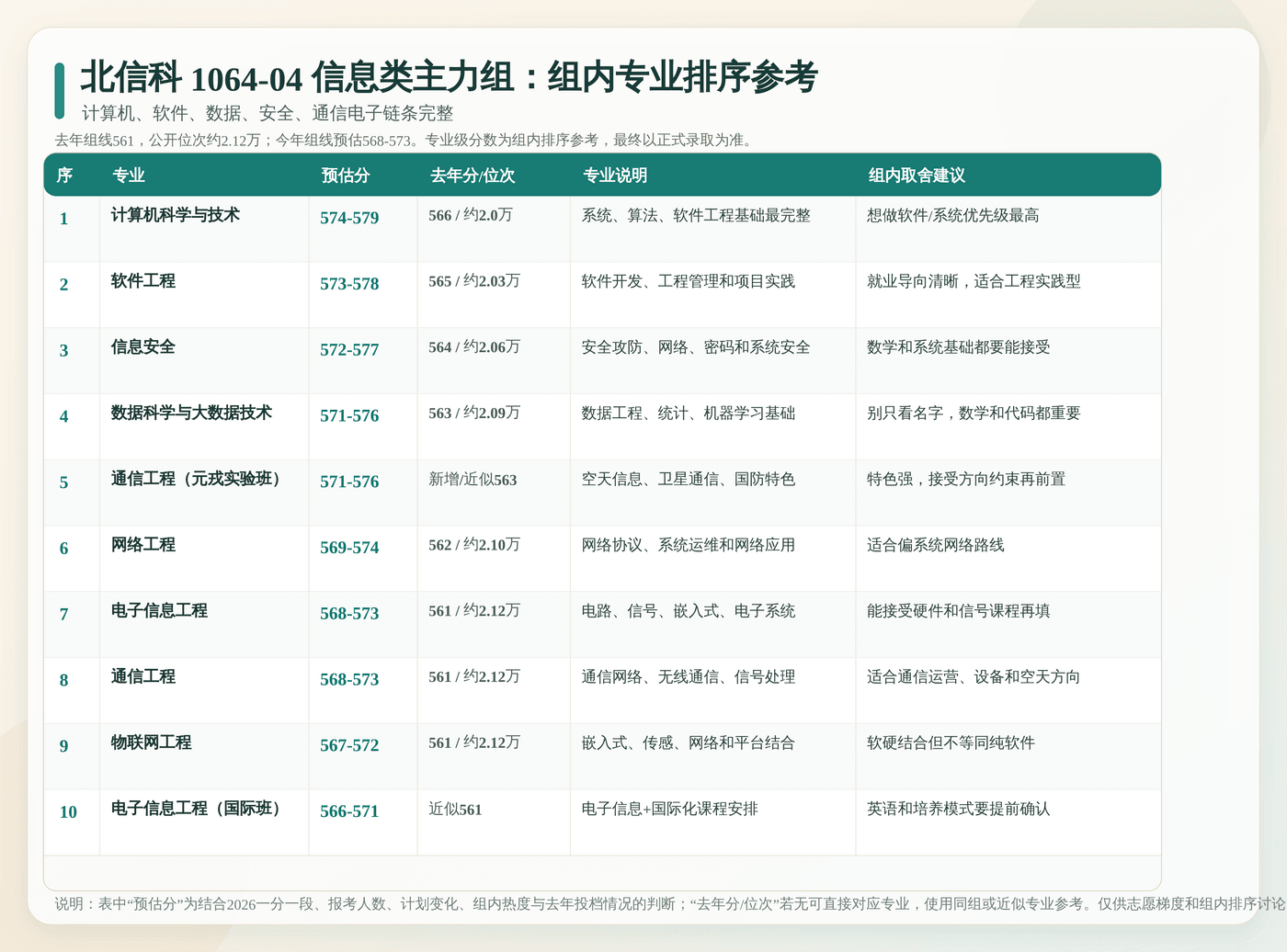This screenshot has height=952, width=1287.
Task: Click estimated score 572-577
Action: pyautogui.click(x=349, y=350)
